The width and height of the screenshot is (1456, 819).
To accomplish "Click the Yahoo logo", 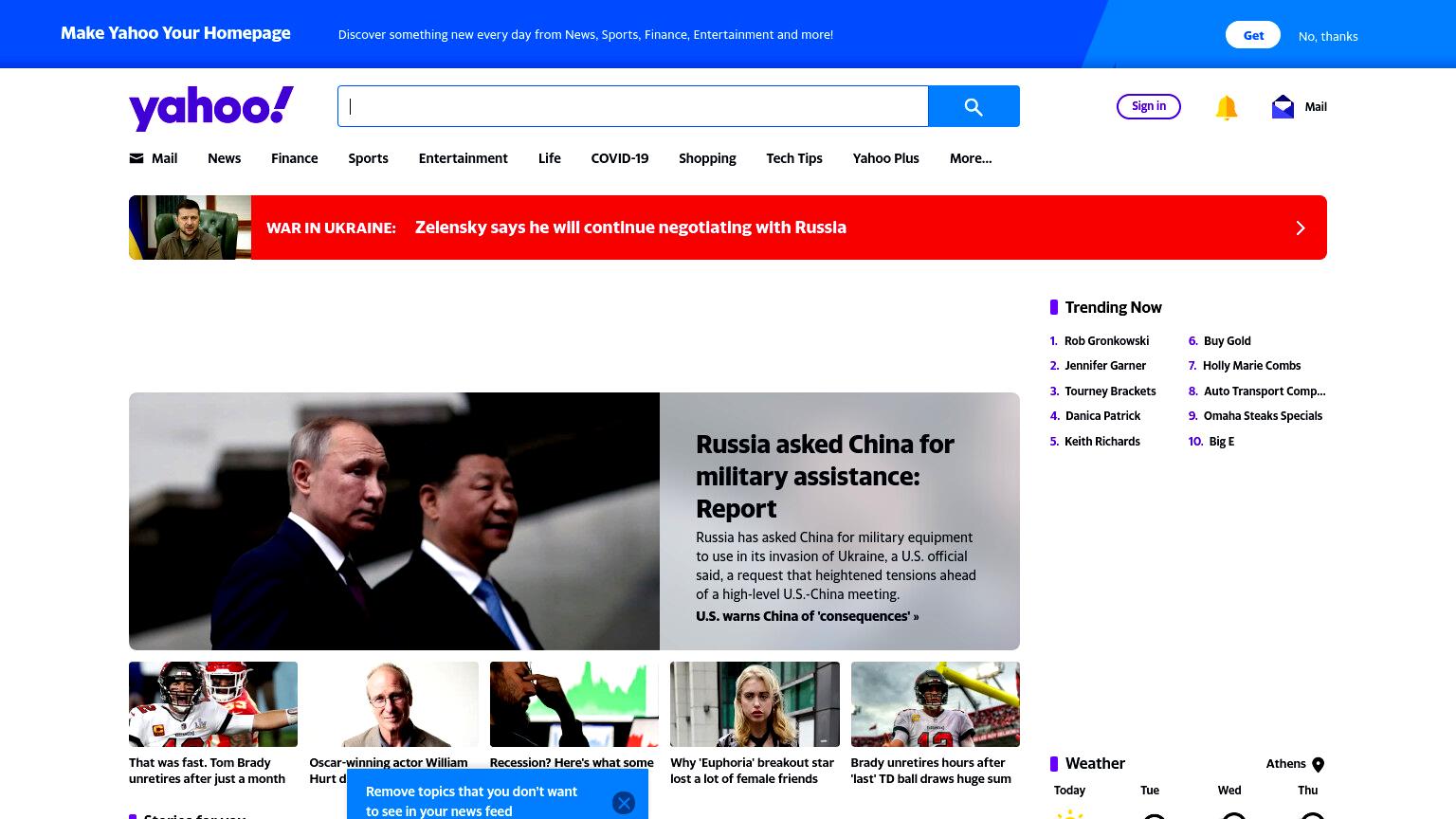I will (211, 107).
